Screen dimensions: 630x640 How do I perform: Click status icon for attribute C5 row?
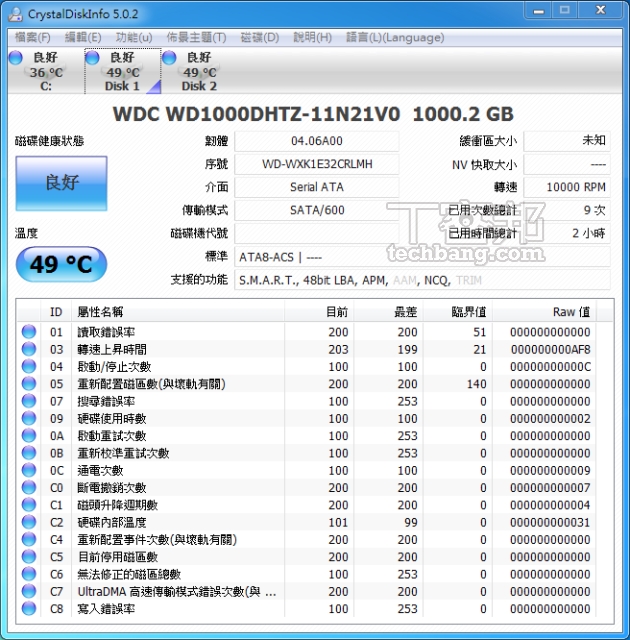coord(29,557)
